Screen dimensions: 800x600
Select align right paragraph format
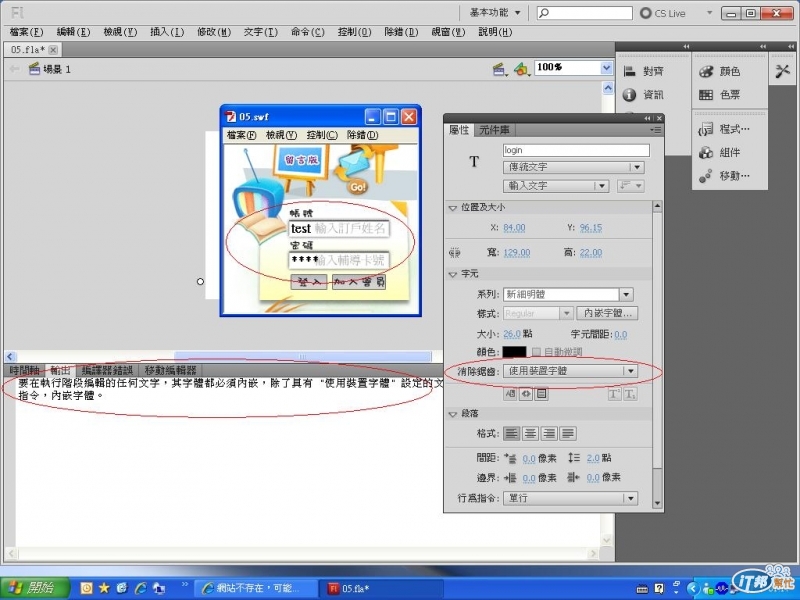pyautogui.click(x=549, y=434)
